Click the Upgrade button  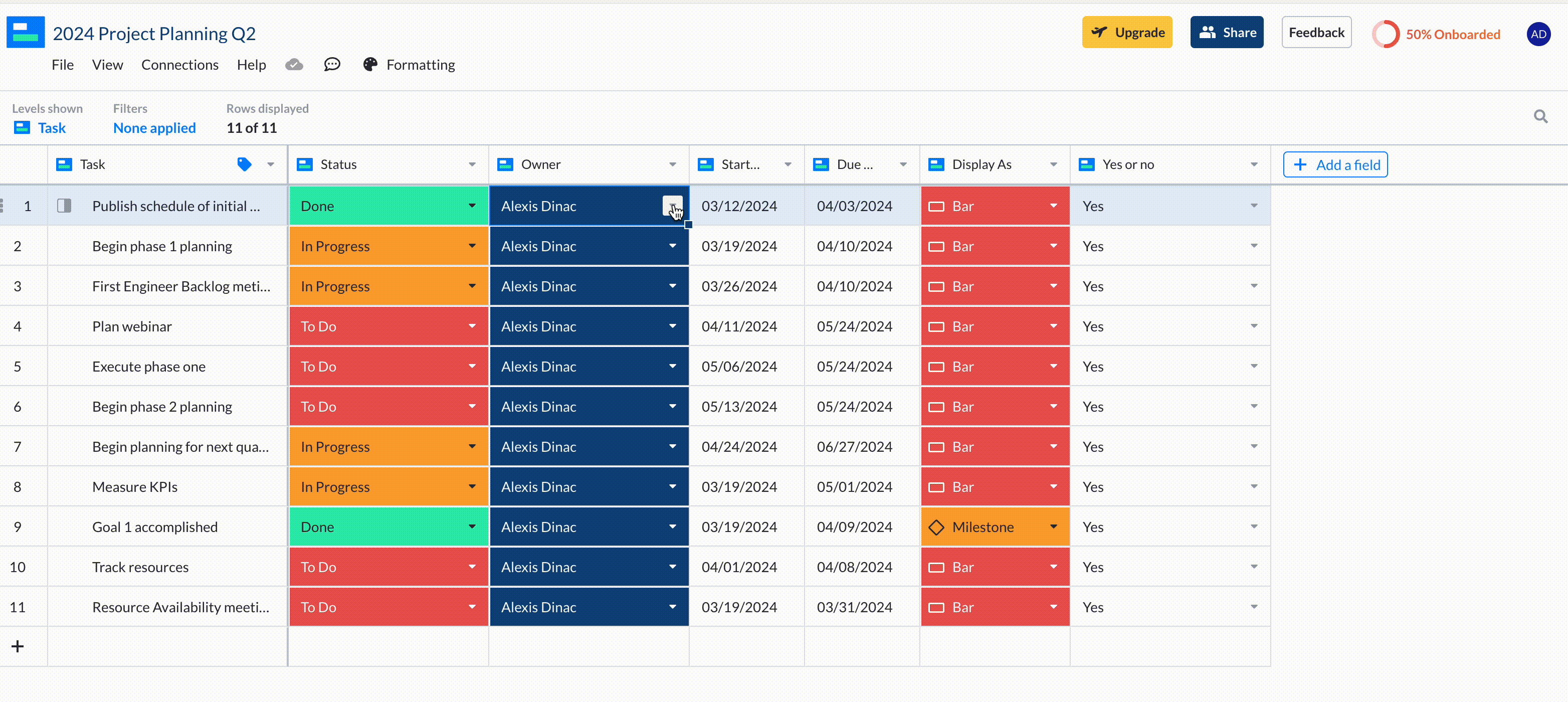[1127, 32]
